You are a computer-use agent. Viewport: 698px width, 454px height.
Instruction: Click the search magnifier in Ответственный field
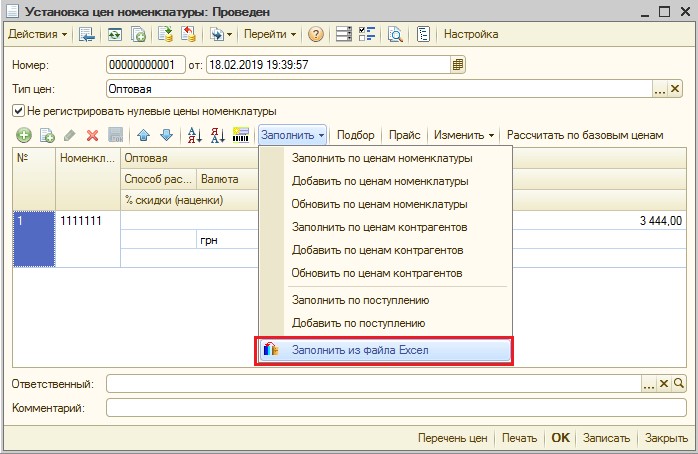[678, 383]
